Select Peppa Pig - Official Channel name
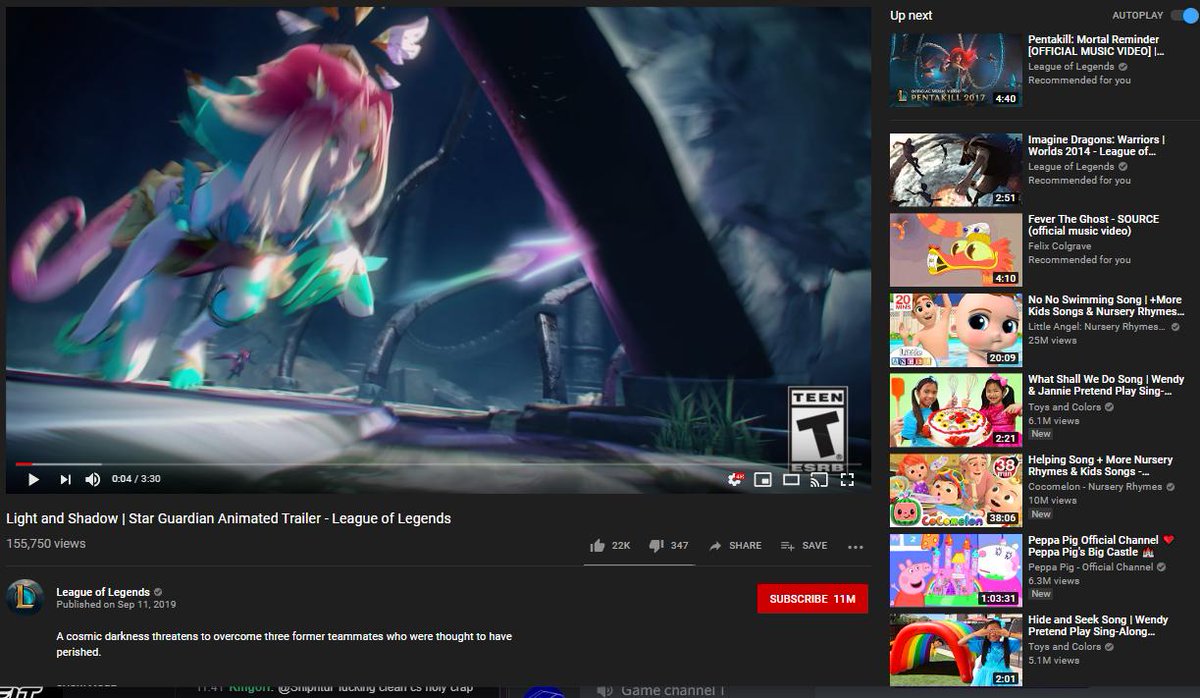The height and width of the screenshot is (698, 1200). pyautogui.click(x=1090, y=566)
